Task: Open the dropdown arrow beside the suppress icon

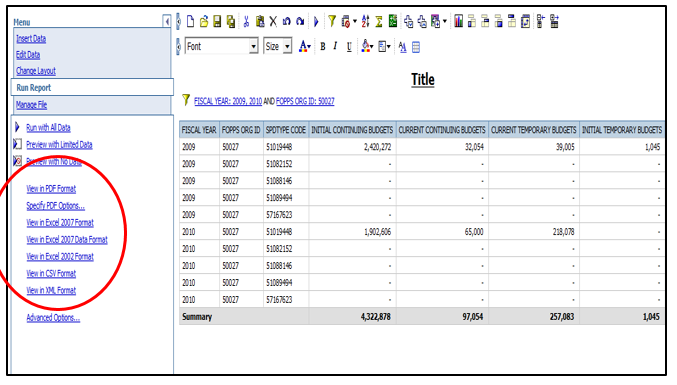Action: click(x=354, y=21)
